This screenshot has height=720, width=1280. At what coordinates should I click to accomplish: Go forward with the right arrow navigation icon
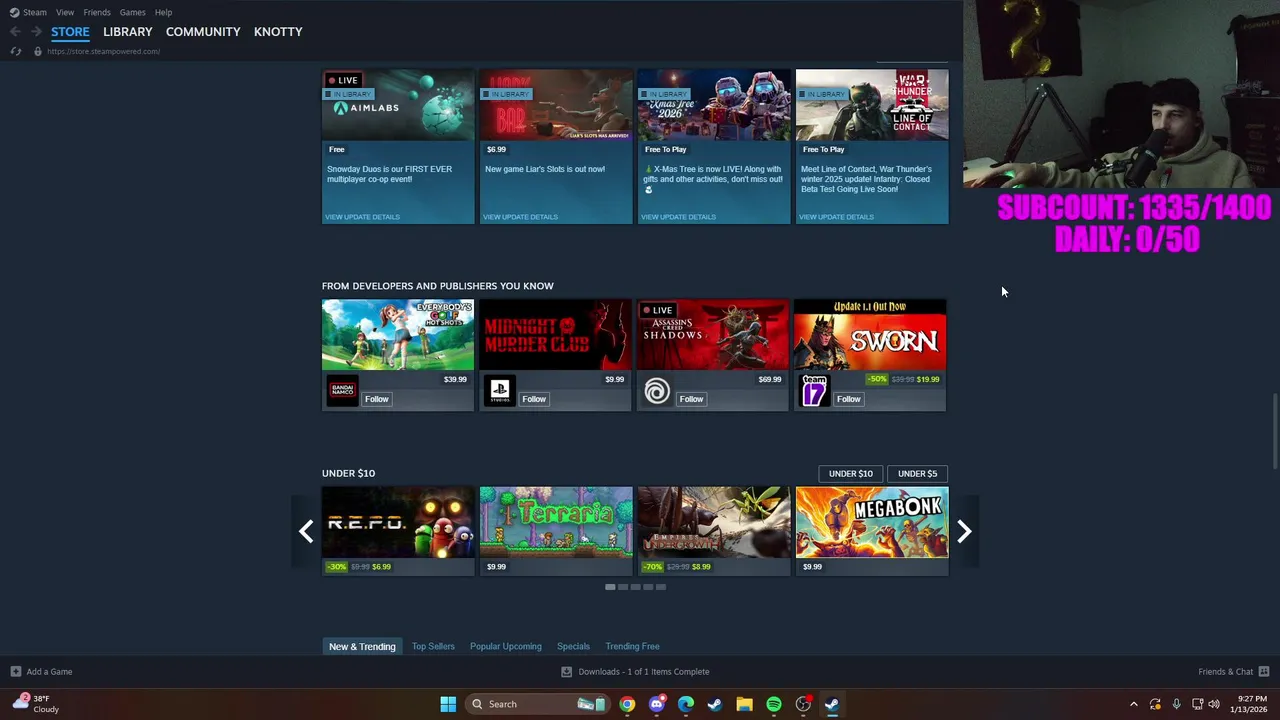pyautogui.click(x=36, y=32)
